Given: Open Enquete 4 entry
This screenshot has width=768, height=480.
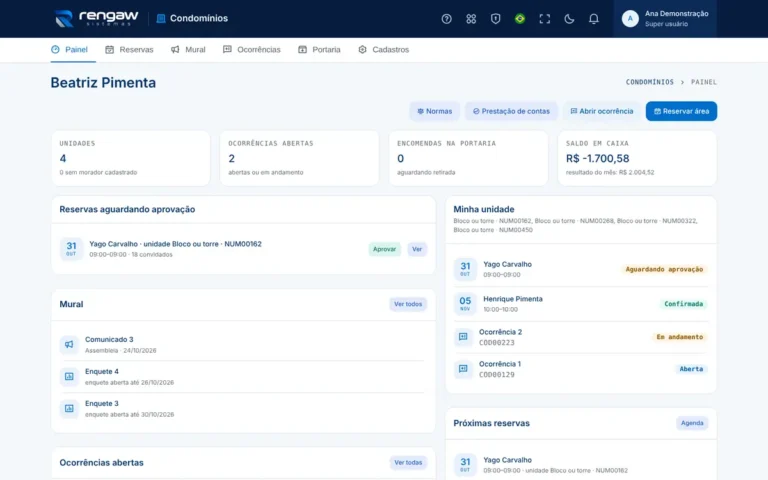Looking at the screenshot, I should pos(243,377).
